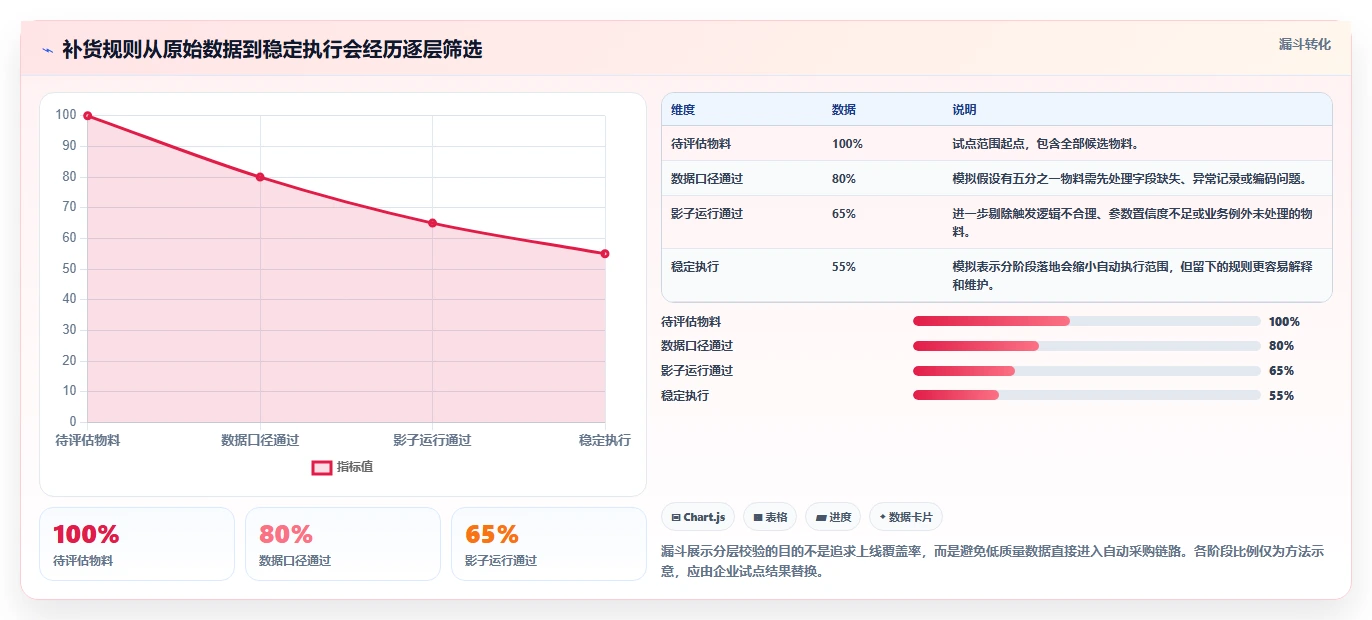
Task: Click the 维度 table column header
Action: click(683, 110)
